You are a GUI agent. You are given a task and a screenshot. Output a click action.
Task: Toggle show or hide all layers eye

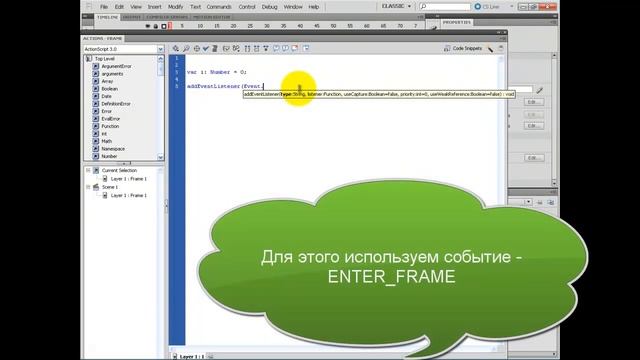coord(148,26)
